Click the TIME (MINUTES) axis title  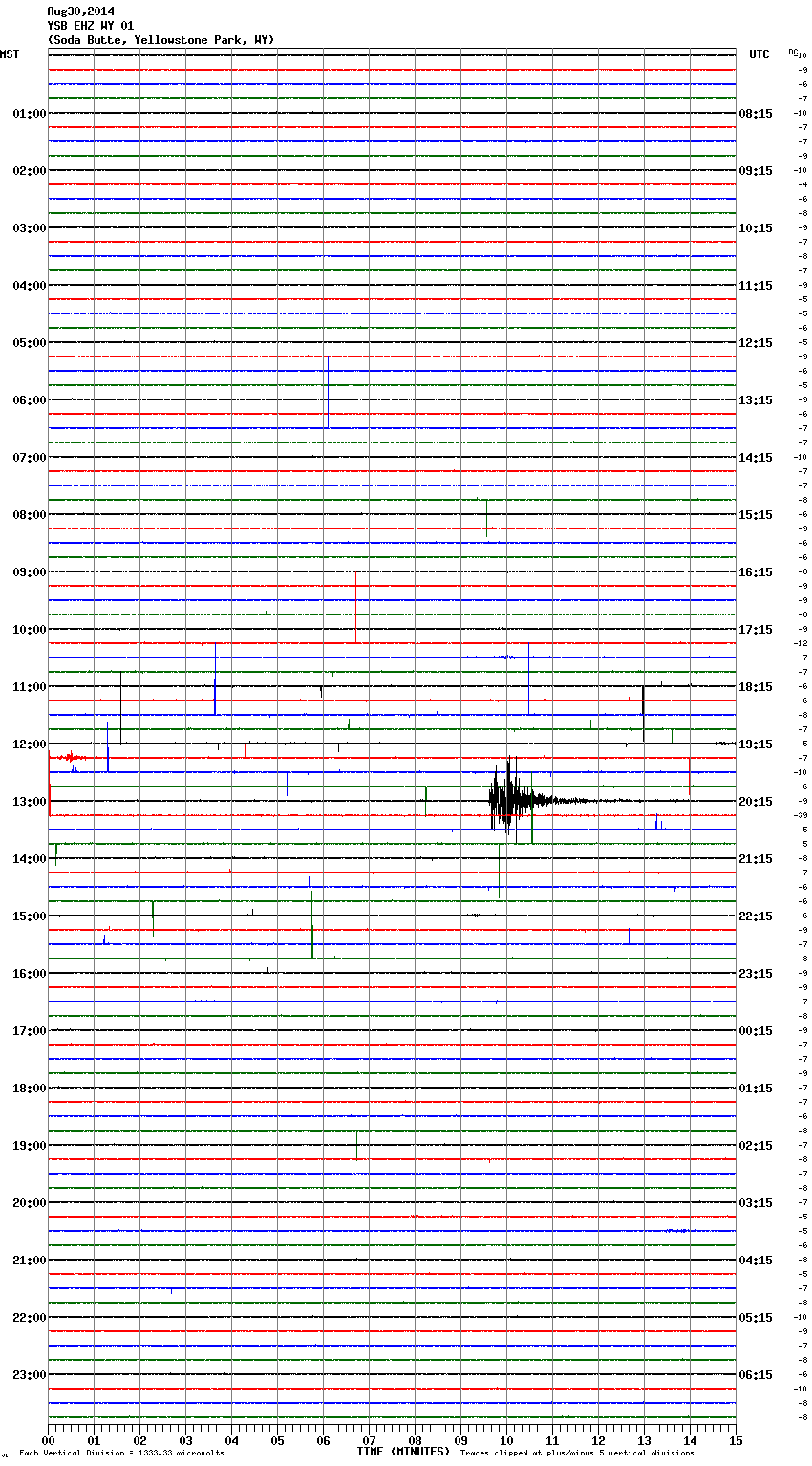[403, 1452]
